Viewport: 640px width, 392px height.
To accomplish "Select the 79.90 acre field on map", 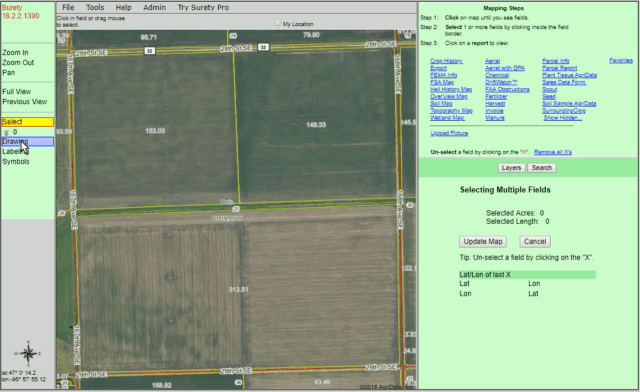I will point(311,35).
